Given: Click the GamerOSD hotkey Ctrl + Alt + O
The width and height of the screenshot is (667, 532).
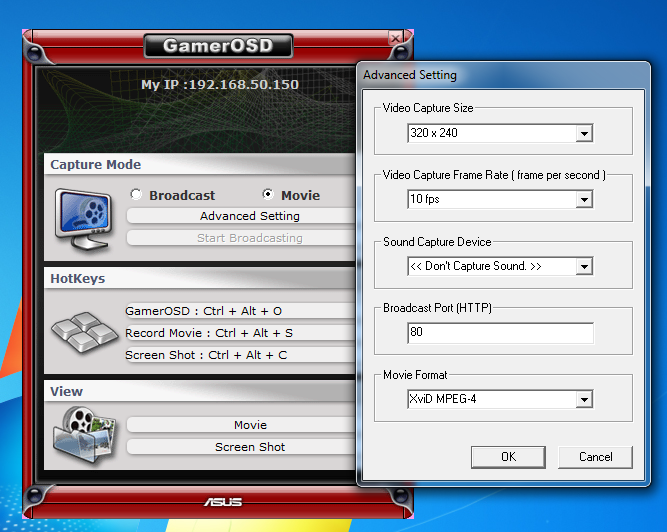Looking at the screenshot, I should click(x=240, y=311).
